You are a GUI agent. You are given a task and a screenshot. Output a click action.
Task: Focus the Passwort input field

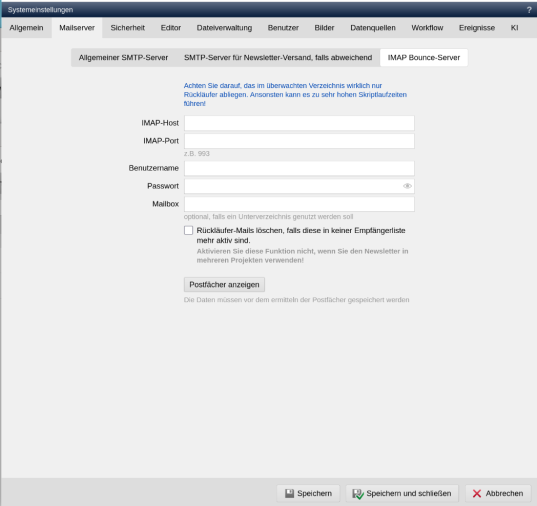pyautogui.click(x=299, y=186)
